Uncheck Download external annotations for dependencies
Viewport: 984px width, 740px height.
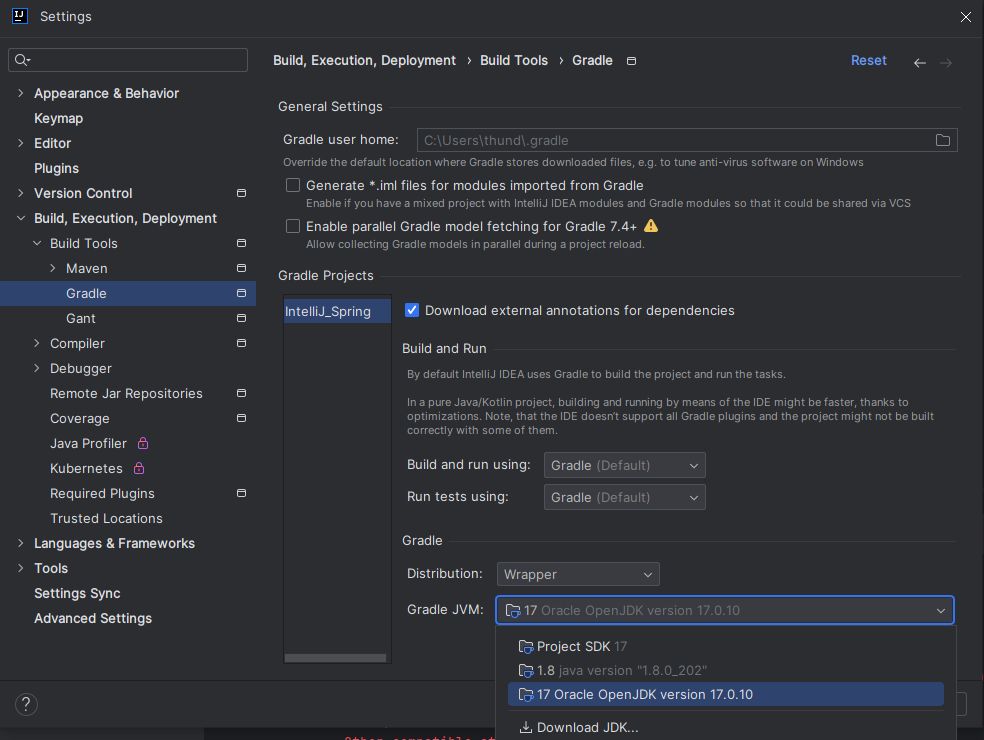pyautogui.click(x=412, y=310)
